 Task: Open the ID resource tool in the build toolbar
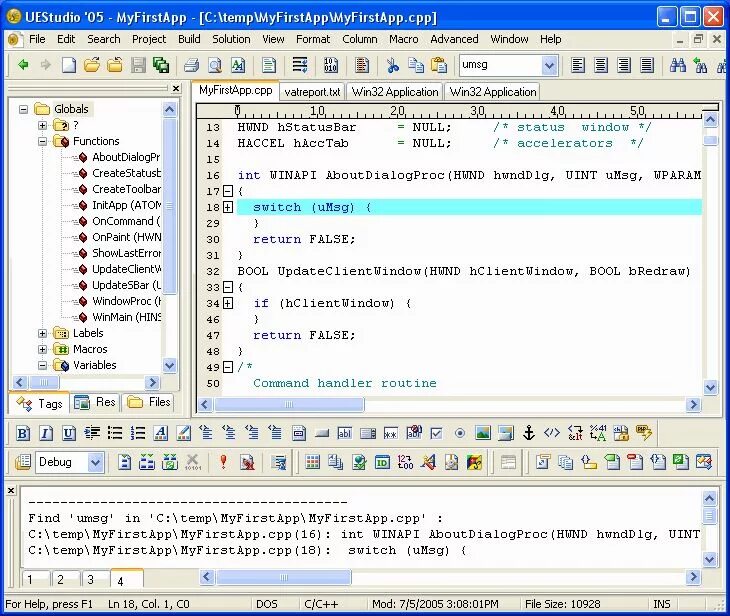pyautogui.click(x=382, y=462)
